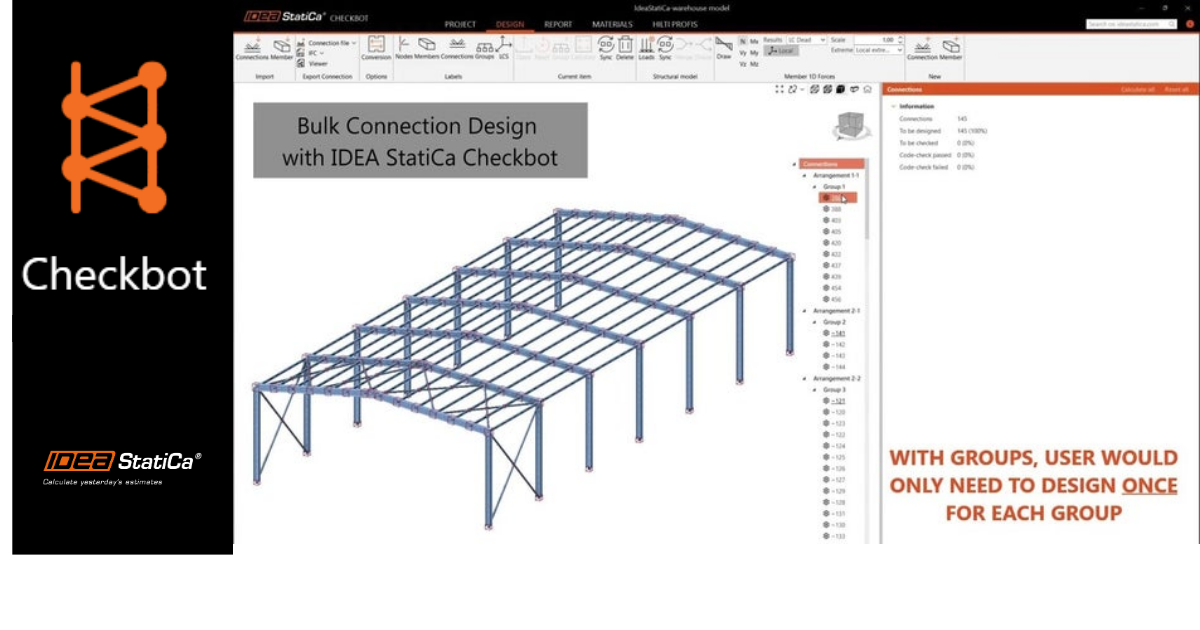Toggle Connections labels icon
Viewport: 1200px width, 630px height.
457,44
